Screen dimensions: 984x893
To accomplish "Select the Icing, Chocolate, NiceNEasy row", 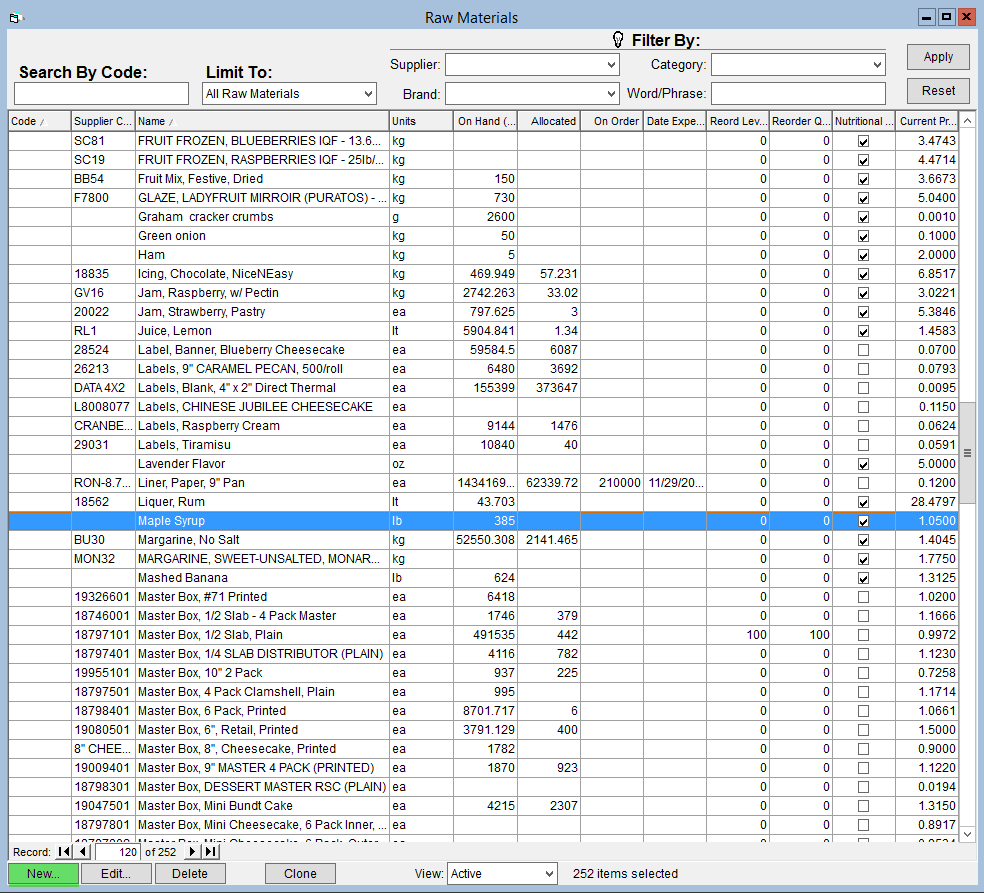I will [483, 274].
